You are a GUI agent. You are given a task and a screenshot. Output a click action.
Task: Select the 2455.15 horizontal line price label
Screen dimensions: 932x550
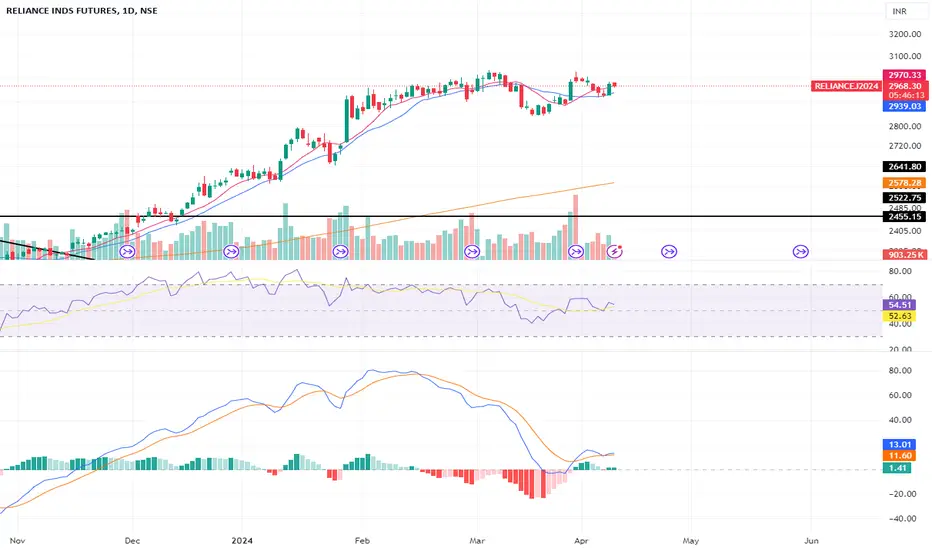[905, 217]
